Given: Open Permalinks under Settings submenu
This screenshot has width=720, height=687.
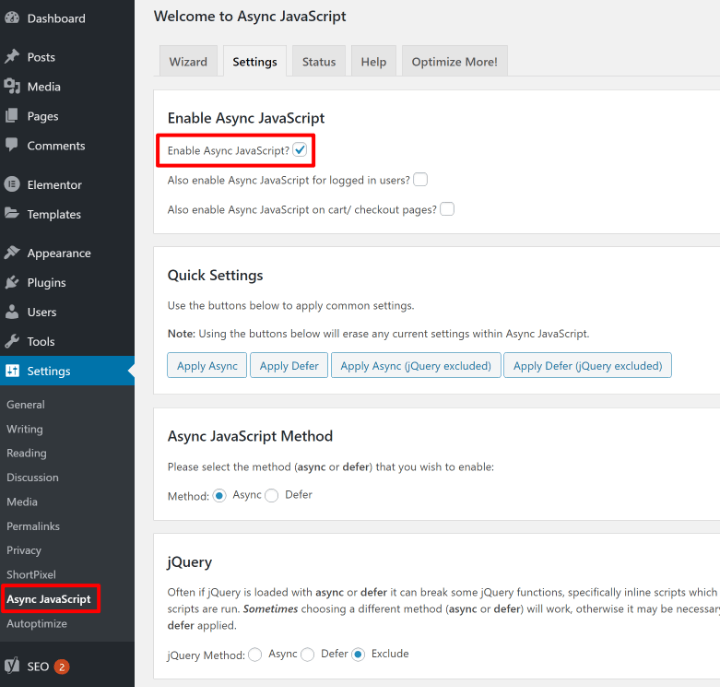Looking at the screenshot, I should point(33,526).
